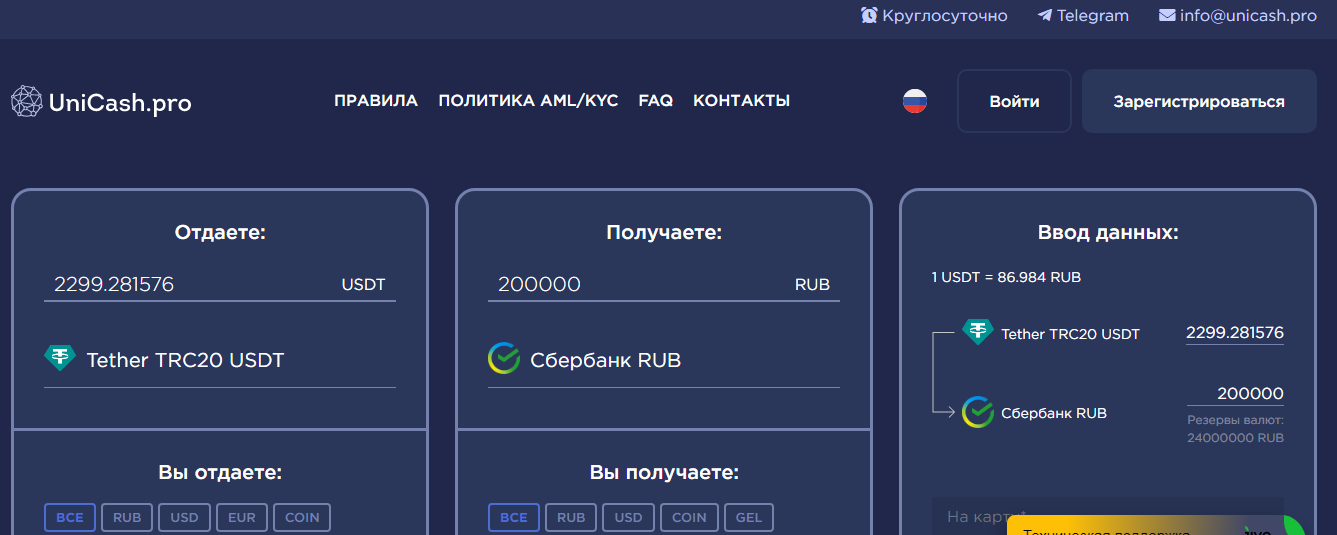
Task: Edit USDT amount in Ввод данных panel
Action: 1235,333
